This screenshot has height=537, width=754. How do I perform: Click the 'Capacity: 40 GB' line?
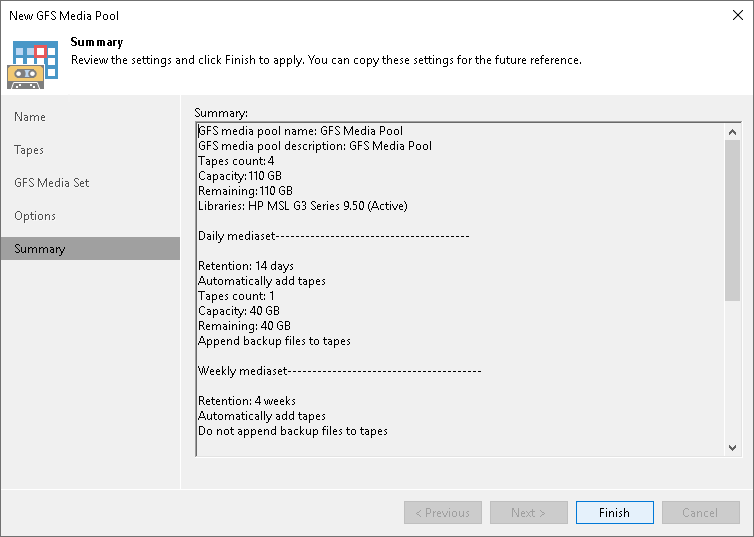click(x=239, y=311)
